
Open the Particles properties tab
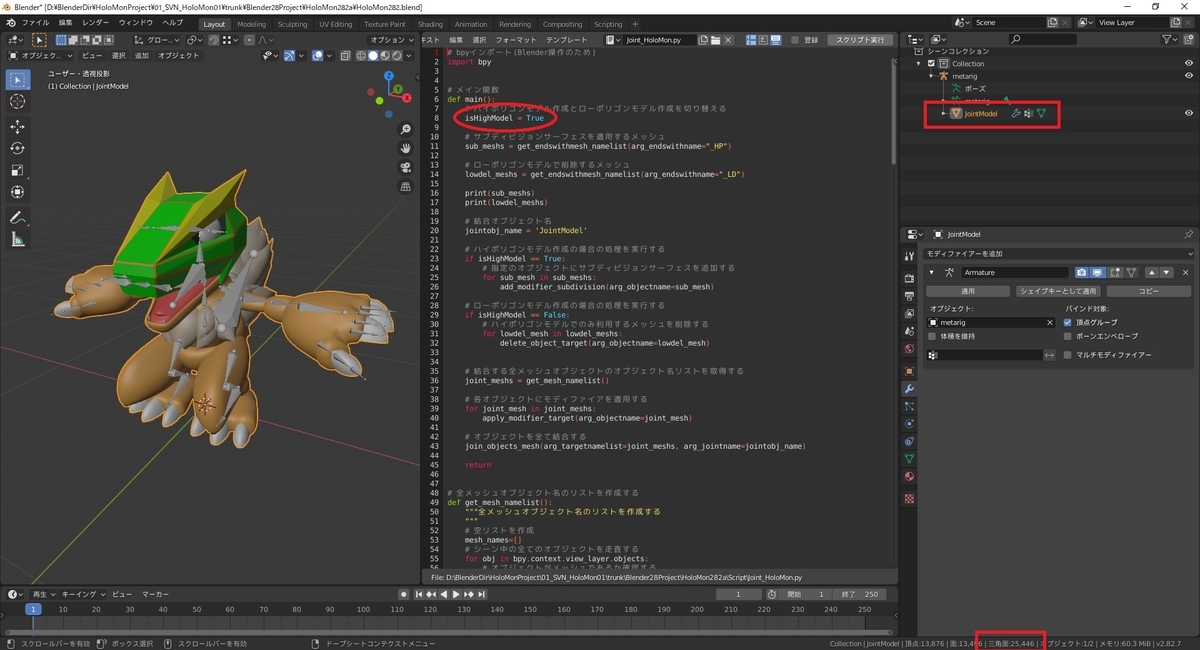[x=909, y=406]
